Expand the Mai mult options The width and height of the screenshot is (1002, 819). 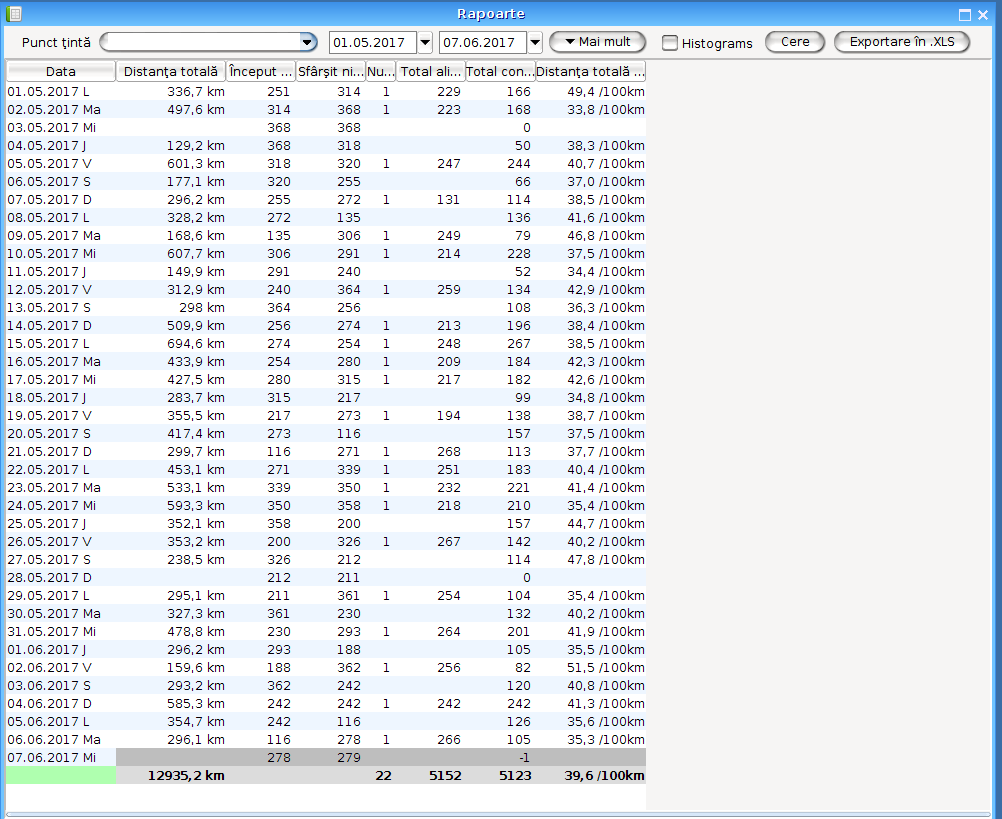(597, 42)
